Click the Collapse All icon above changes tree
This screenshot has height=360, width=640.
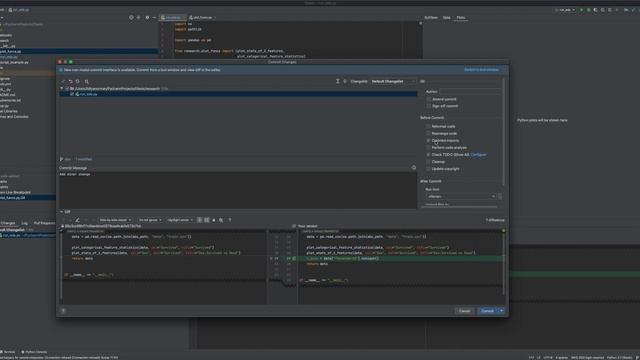pos(345,82)
